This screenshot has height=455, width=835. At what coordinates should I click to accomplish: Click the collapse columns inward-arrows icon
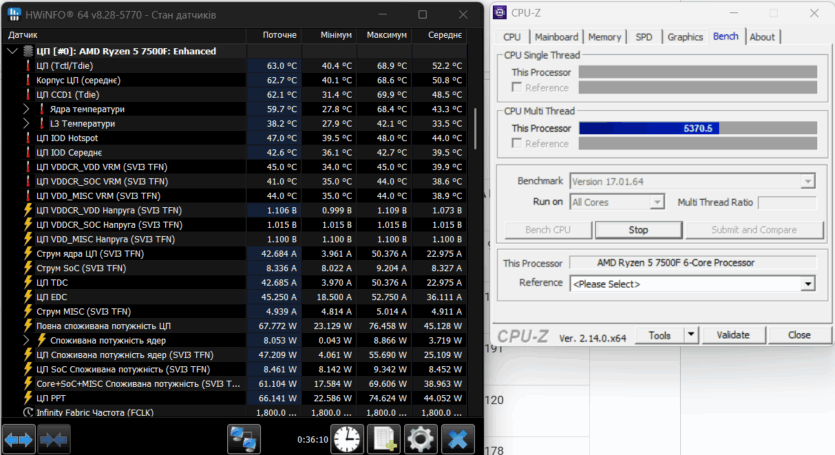click(53, 437)
